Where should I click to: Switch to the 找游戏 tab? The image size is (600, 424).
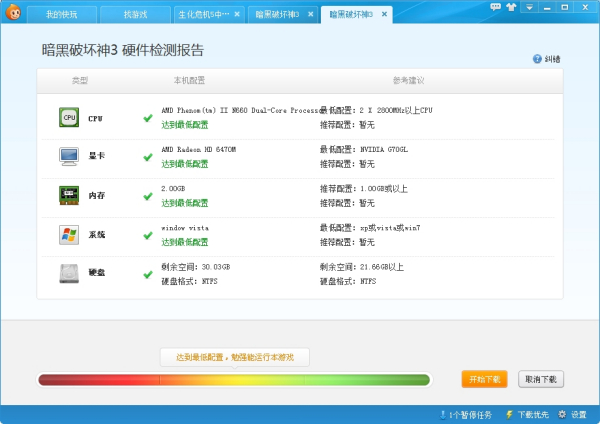click(135, 15)
